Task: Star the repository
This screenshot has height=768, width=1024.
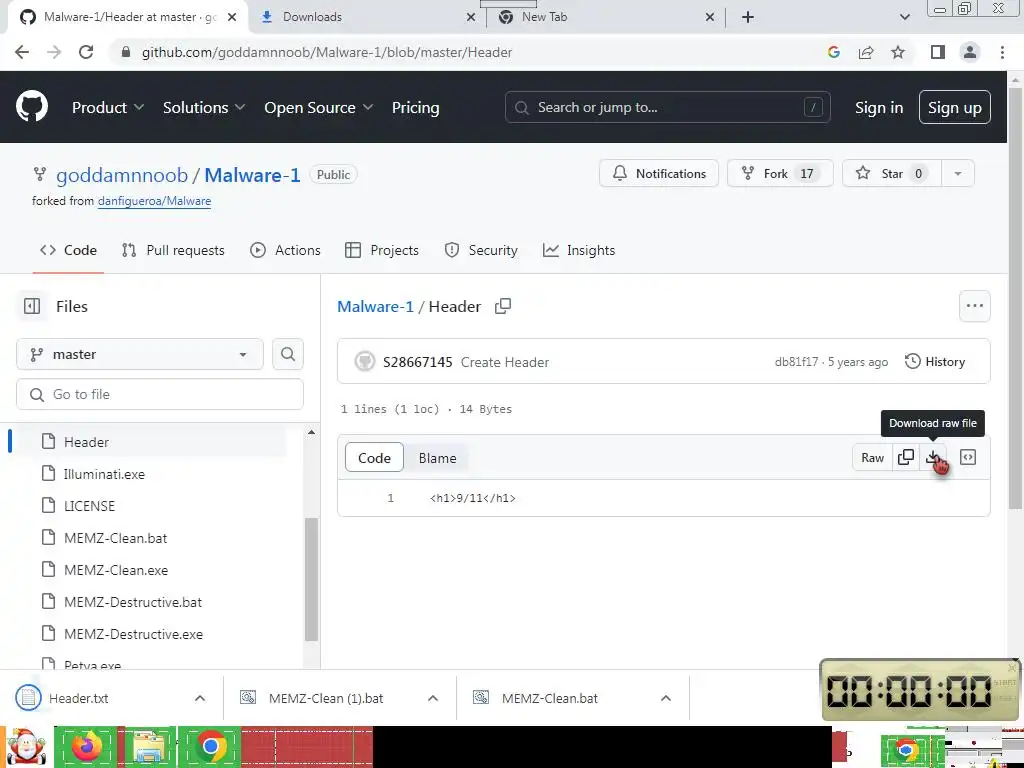Action: pos(891,174)
